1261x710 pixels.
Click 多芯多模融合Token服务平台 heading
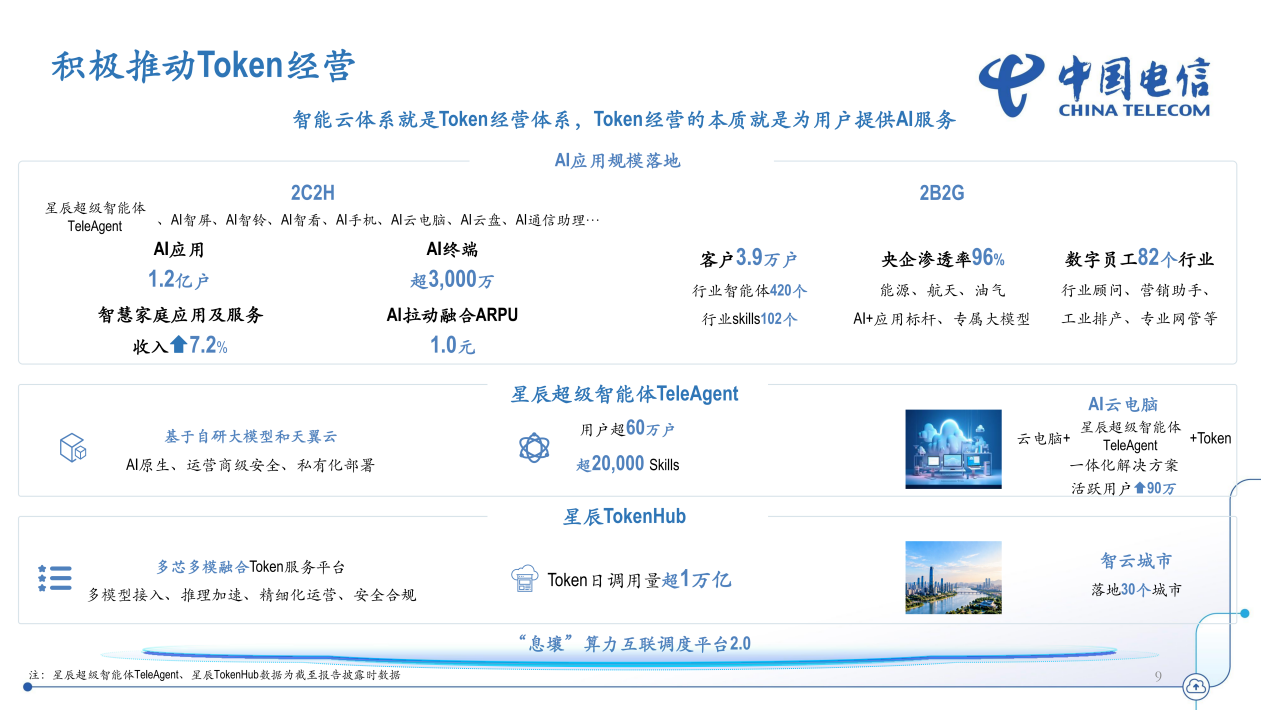coord(251,567)
